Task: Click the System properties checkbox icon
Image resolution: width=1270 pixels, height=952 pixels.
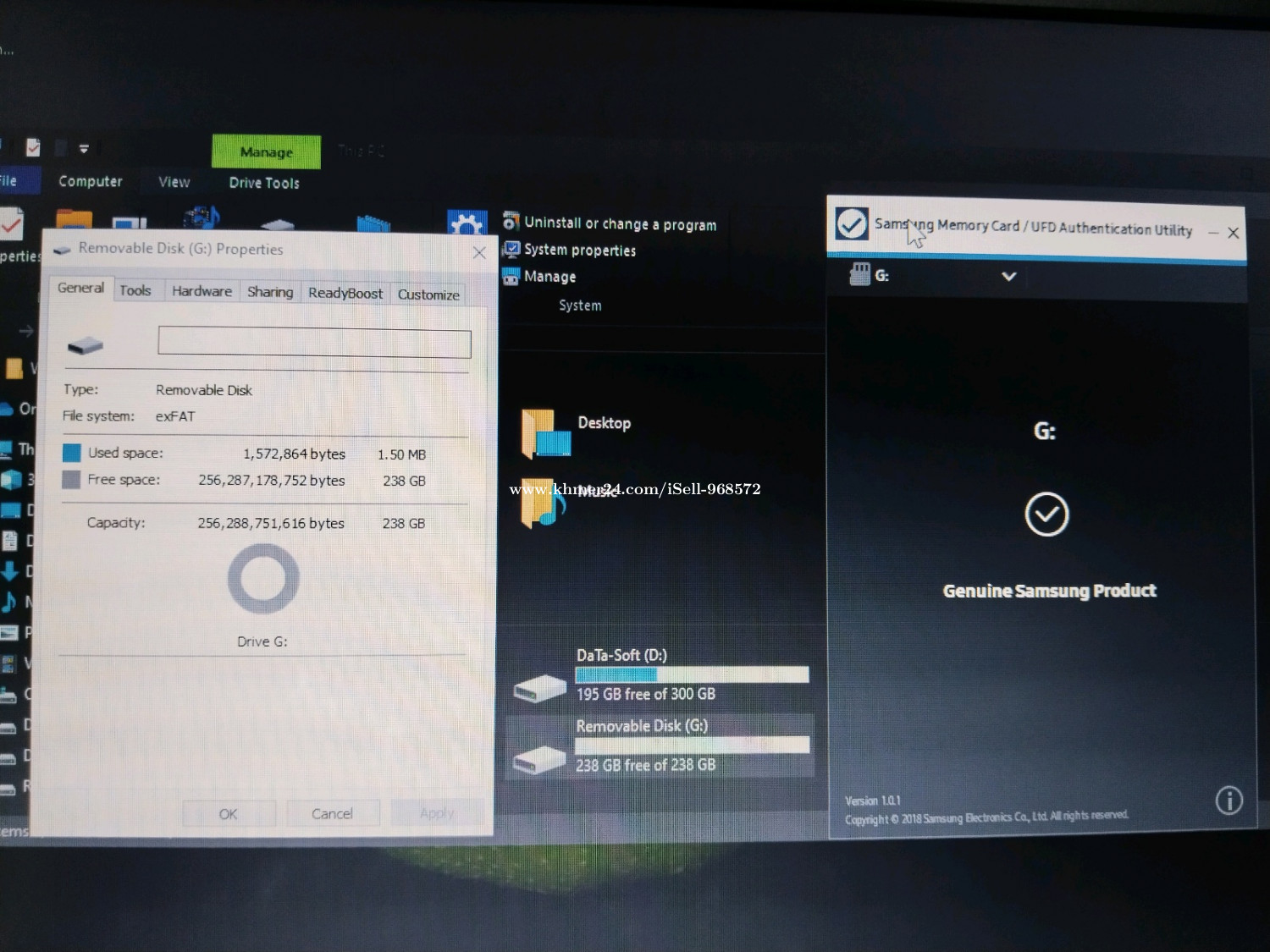Action: [x=511, y=249]
